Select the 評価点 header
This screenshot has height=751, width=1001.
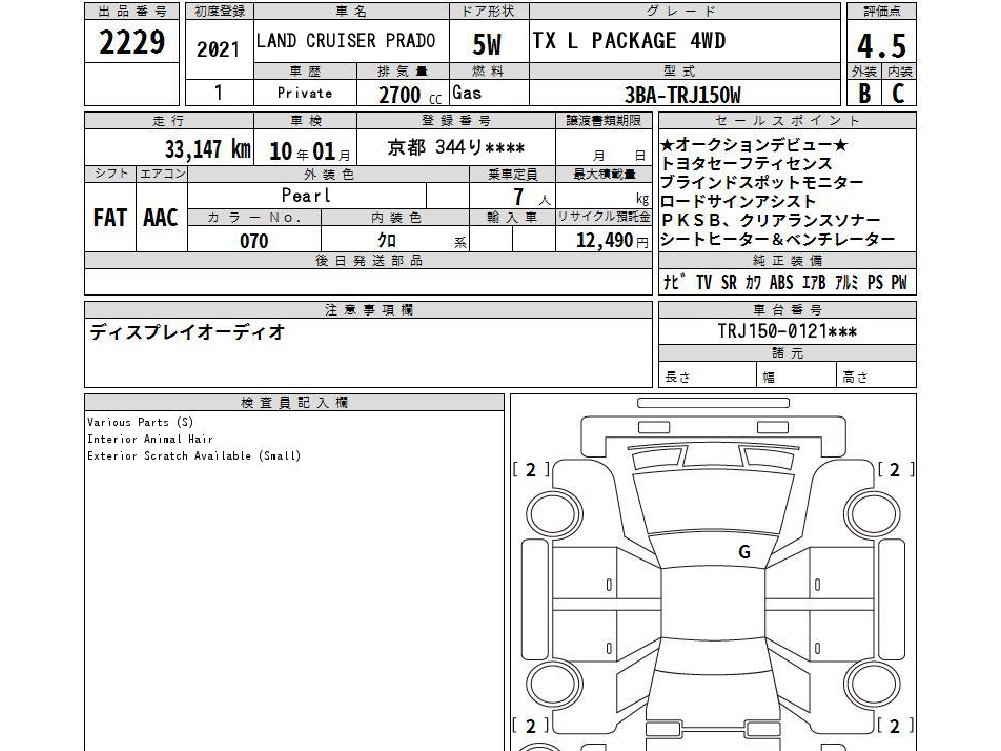point(881,11)
